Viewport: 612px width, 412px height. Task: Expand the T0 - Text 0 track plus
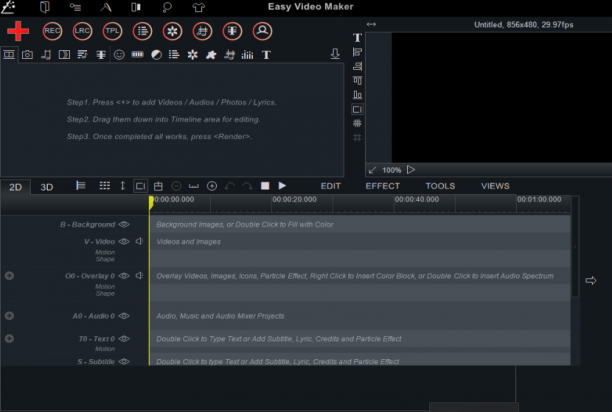[x=9, y=339]
